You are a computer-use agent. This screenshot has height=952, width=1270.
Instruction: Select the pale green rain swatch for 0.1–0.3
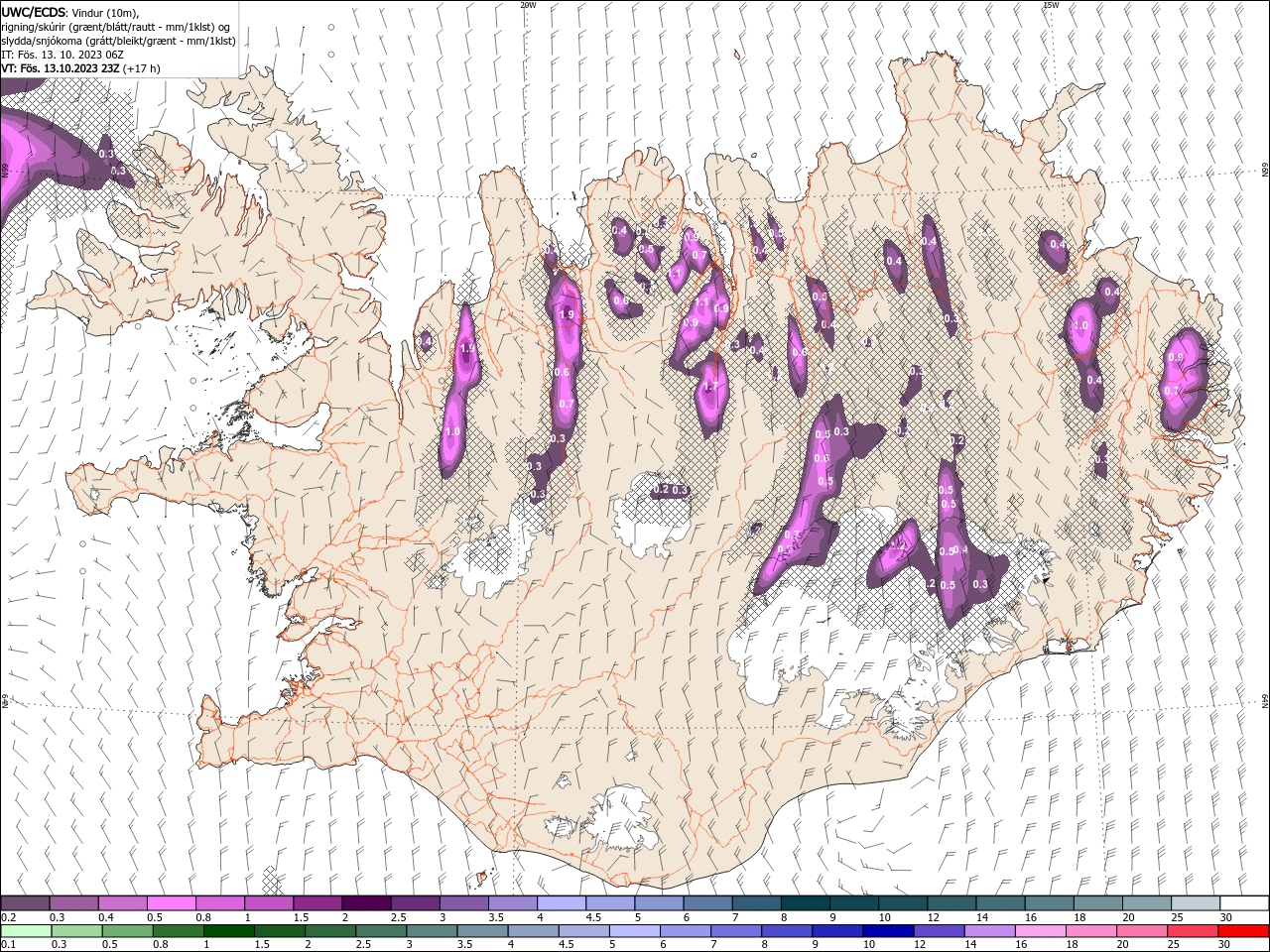[26, 931]
